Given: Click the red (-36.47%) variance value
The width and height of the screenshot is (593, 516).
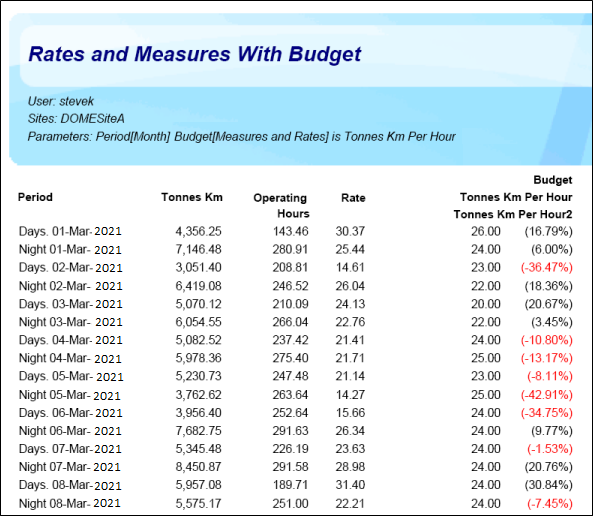Looking at the screenshot, I should 546,267.
